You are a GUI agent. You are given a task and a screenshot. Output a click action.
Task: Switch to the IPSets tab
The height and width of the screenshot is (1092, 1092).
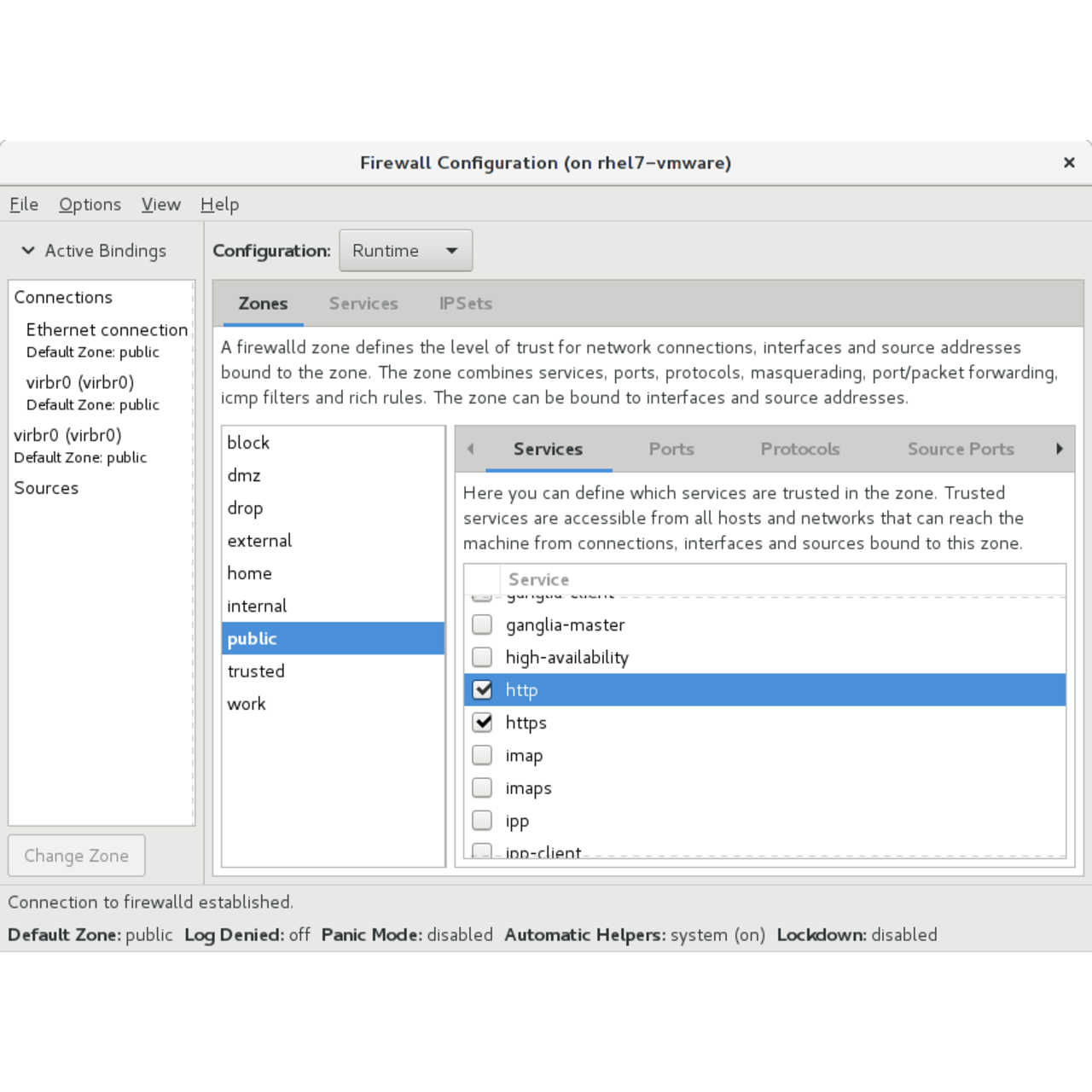point(465,304)
